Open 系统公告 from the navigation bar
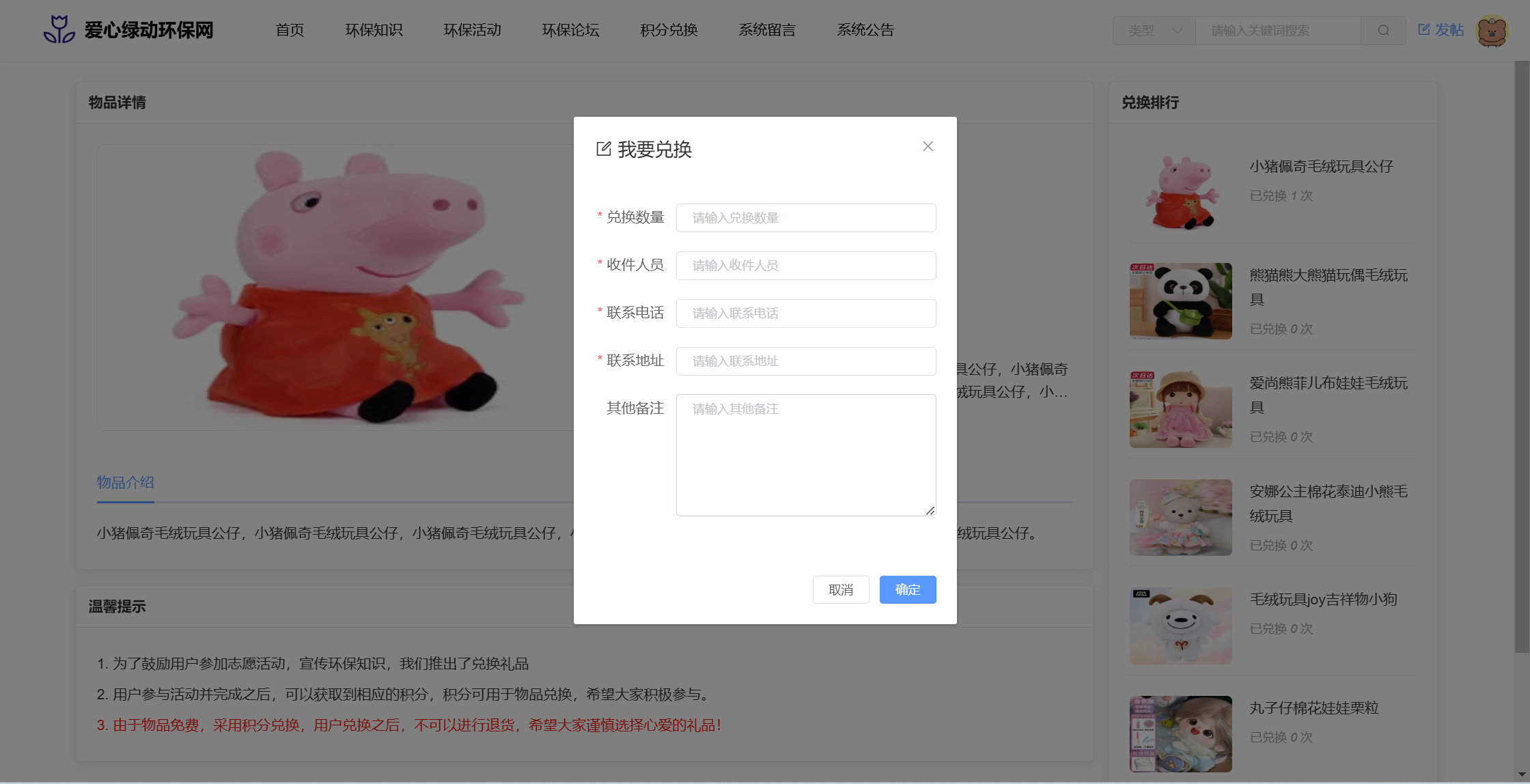This screenshot has height=784, width=1530. point(865,30)
